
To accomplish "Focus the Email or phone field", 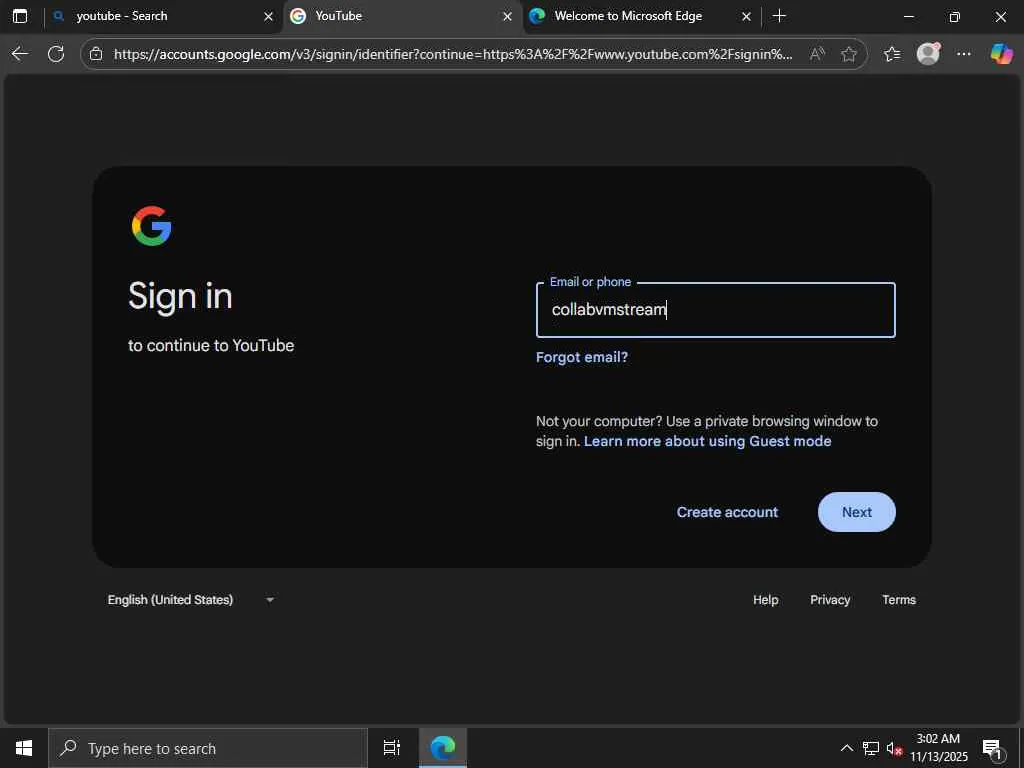I will (x=716, y=310).
